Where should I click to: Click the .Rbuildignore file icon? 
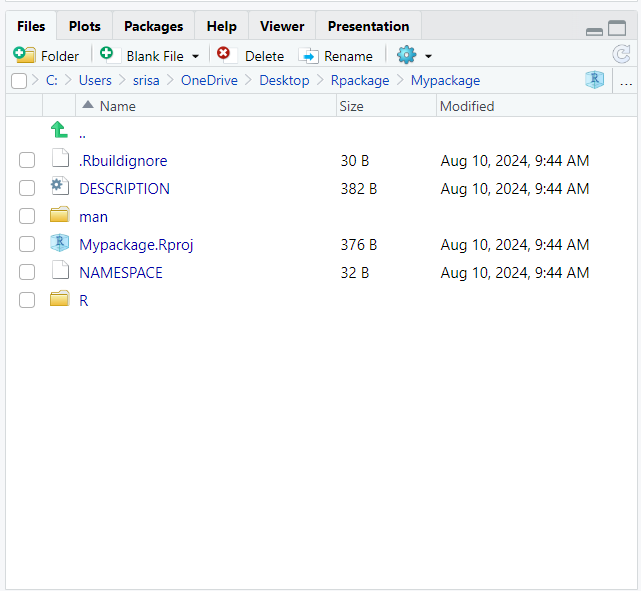pos(60,158)
